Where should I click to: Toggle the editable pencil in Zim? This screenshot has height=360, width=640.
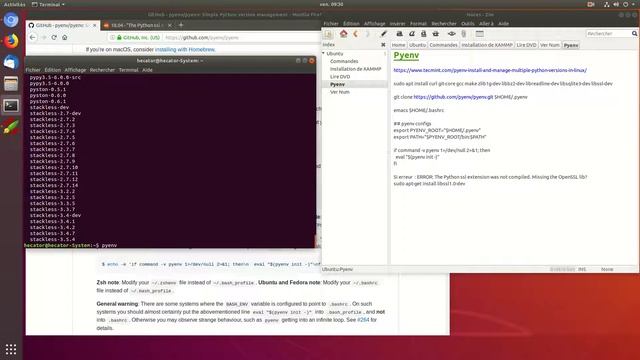click(384, 34)
